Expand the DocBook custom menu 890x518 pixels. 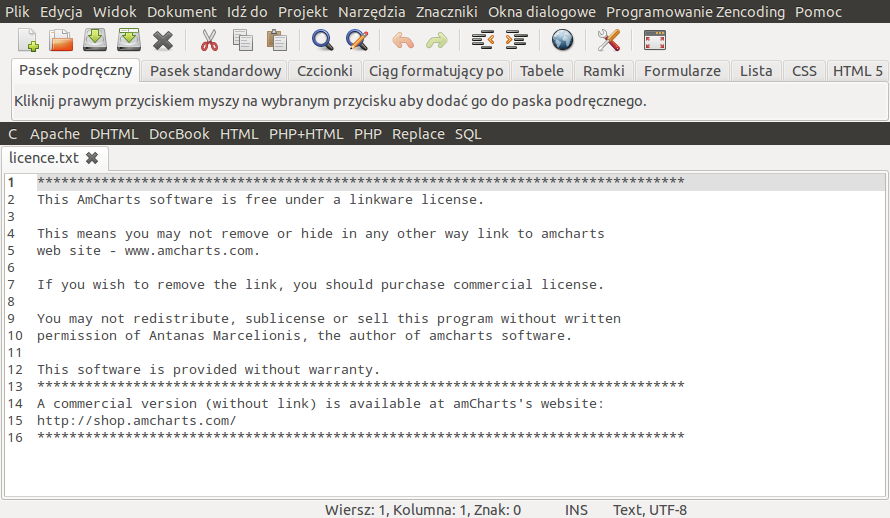tap(179, 134)
